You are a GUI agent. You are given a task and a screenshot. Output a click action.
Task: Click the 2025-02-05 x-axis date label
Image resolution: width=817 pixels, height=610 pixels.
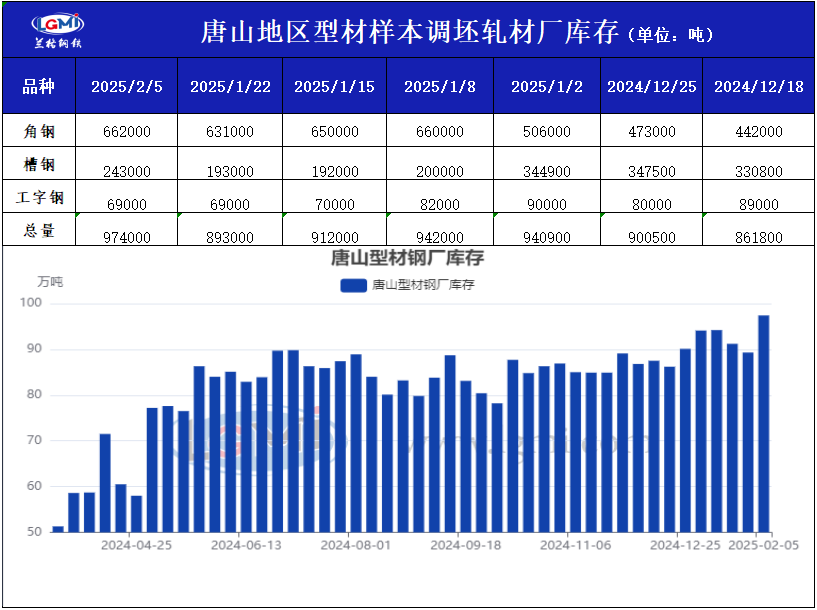point(763,546)
